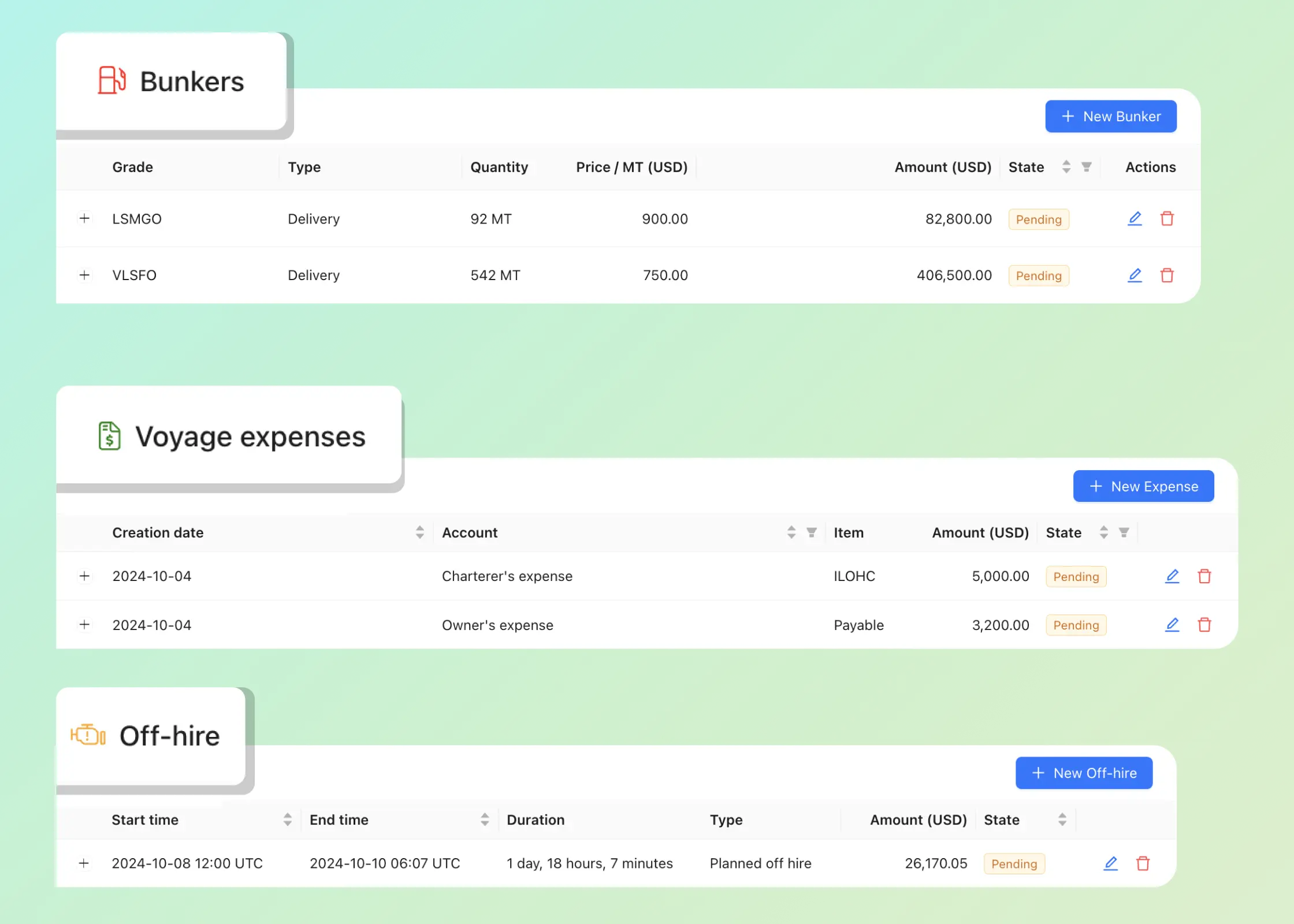Edit the Charterer's expense row
Image resolution: width=1294 pixels, height=924 pixels.
click(x=1172, y=576)
